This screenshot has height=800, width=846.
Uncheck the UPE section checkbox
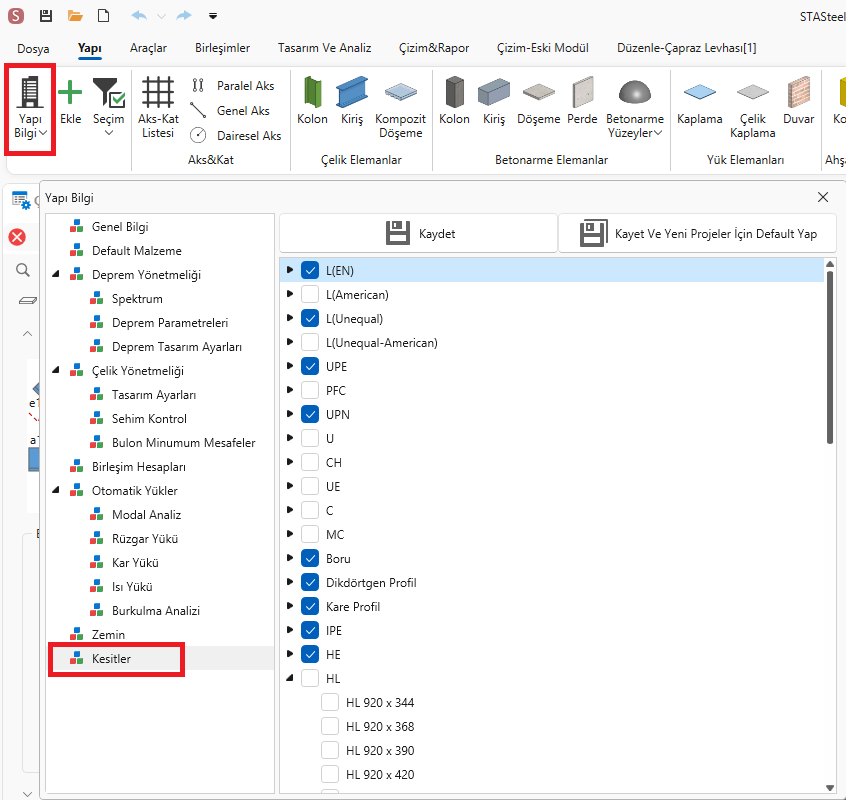tap(309, 366)
